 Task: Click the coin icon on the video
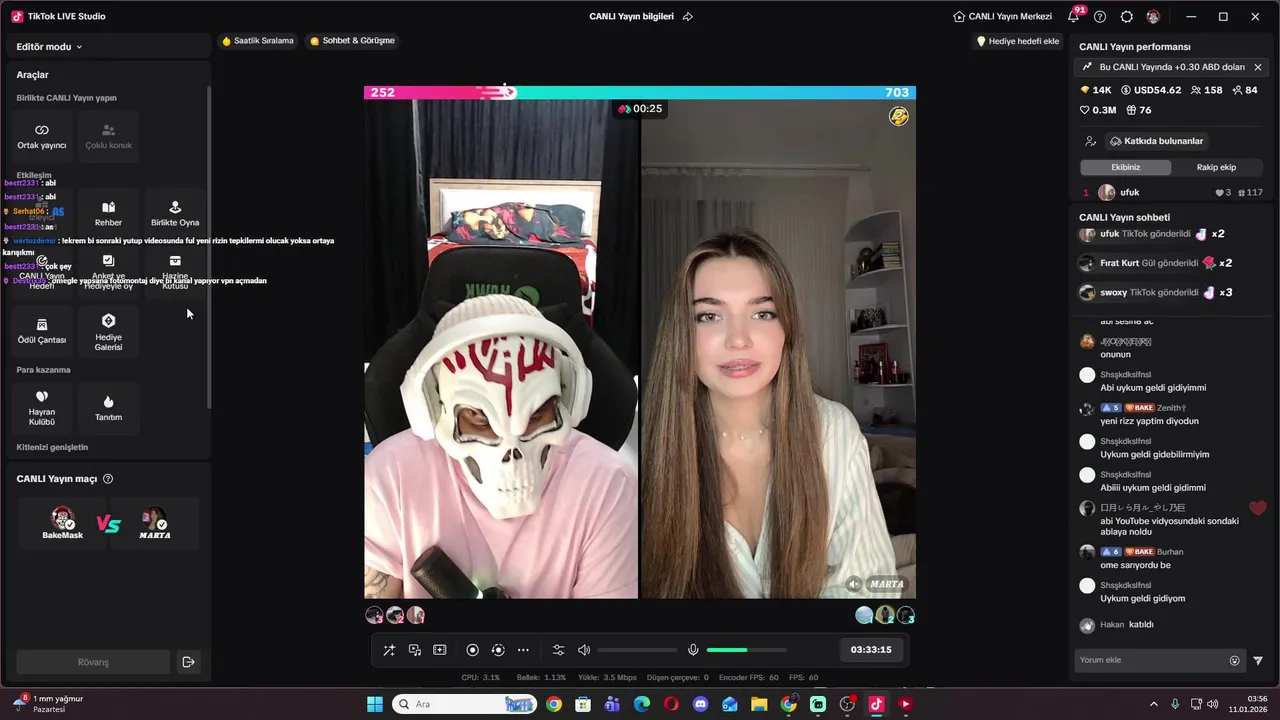click(898, 116)
